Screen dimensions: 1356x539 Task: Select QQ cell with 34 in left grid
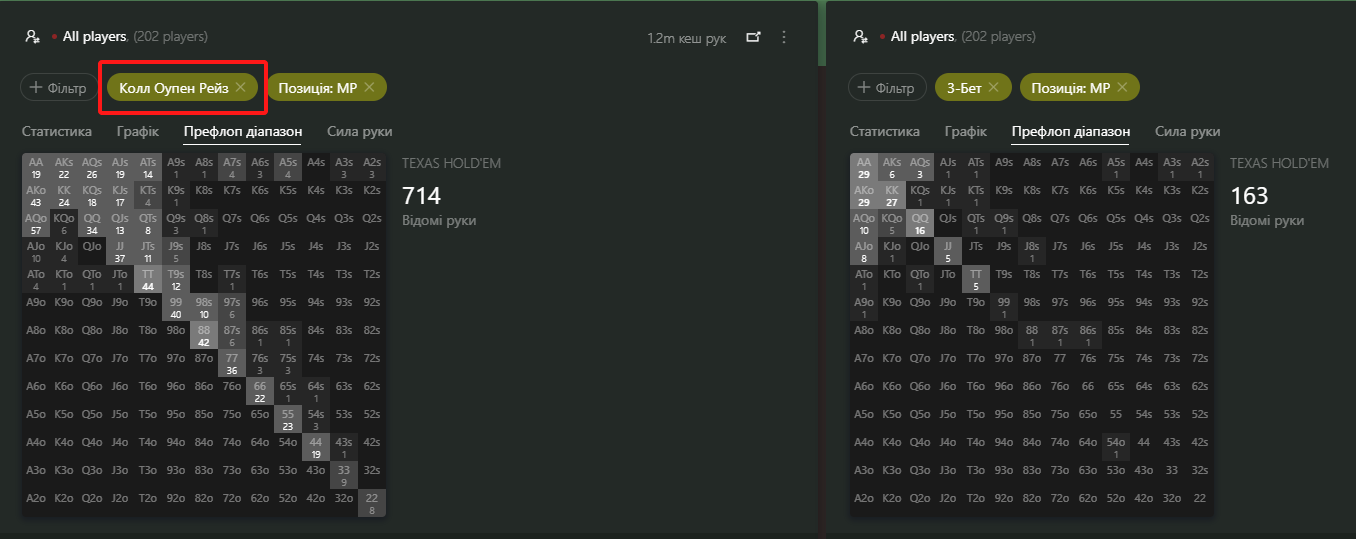(92, 223)
